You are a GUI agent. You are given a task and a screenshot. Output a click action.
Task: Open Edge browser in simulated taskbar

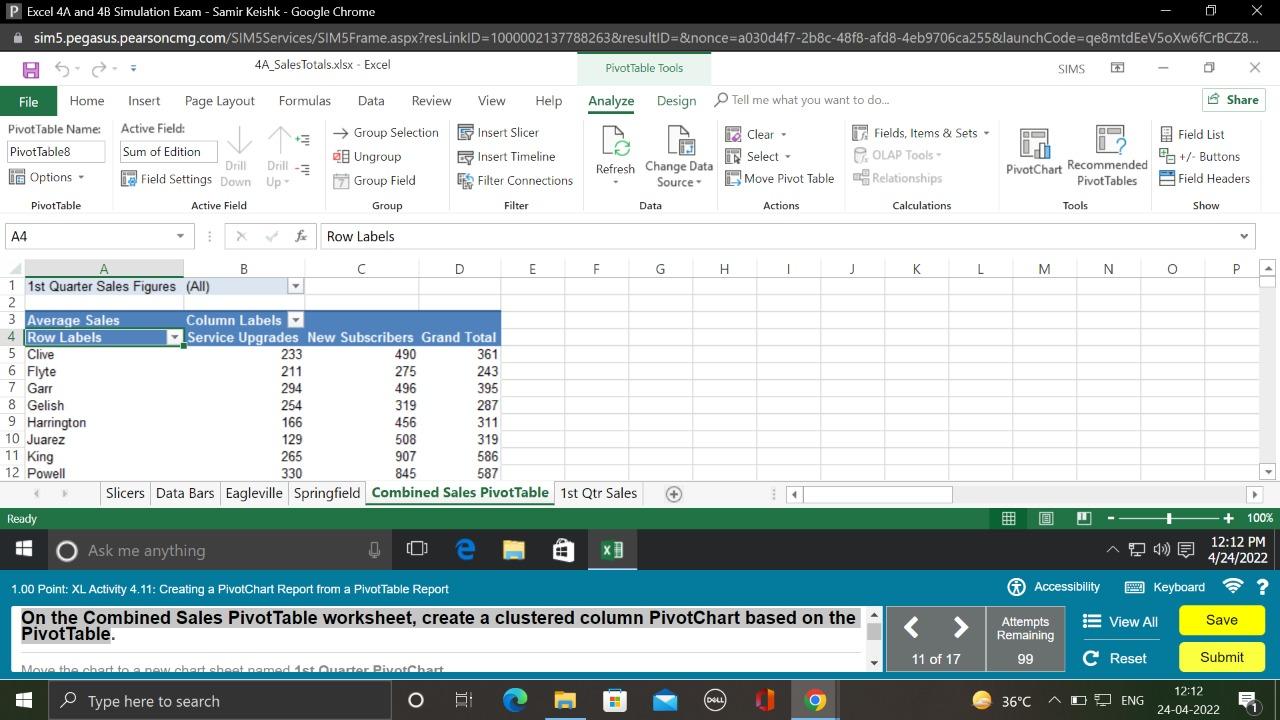tap(465, 550)
